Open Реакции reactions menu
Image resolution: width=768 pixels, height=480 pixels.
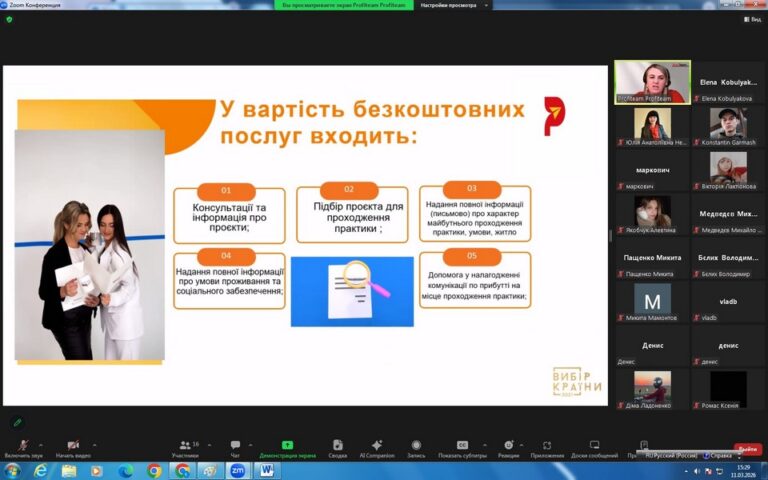509,447
